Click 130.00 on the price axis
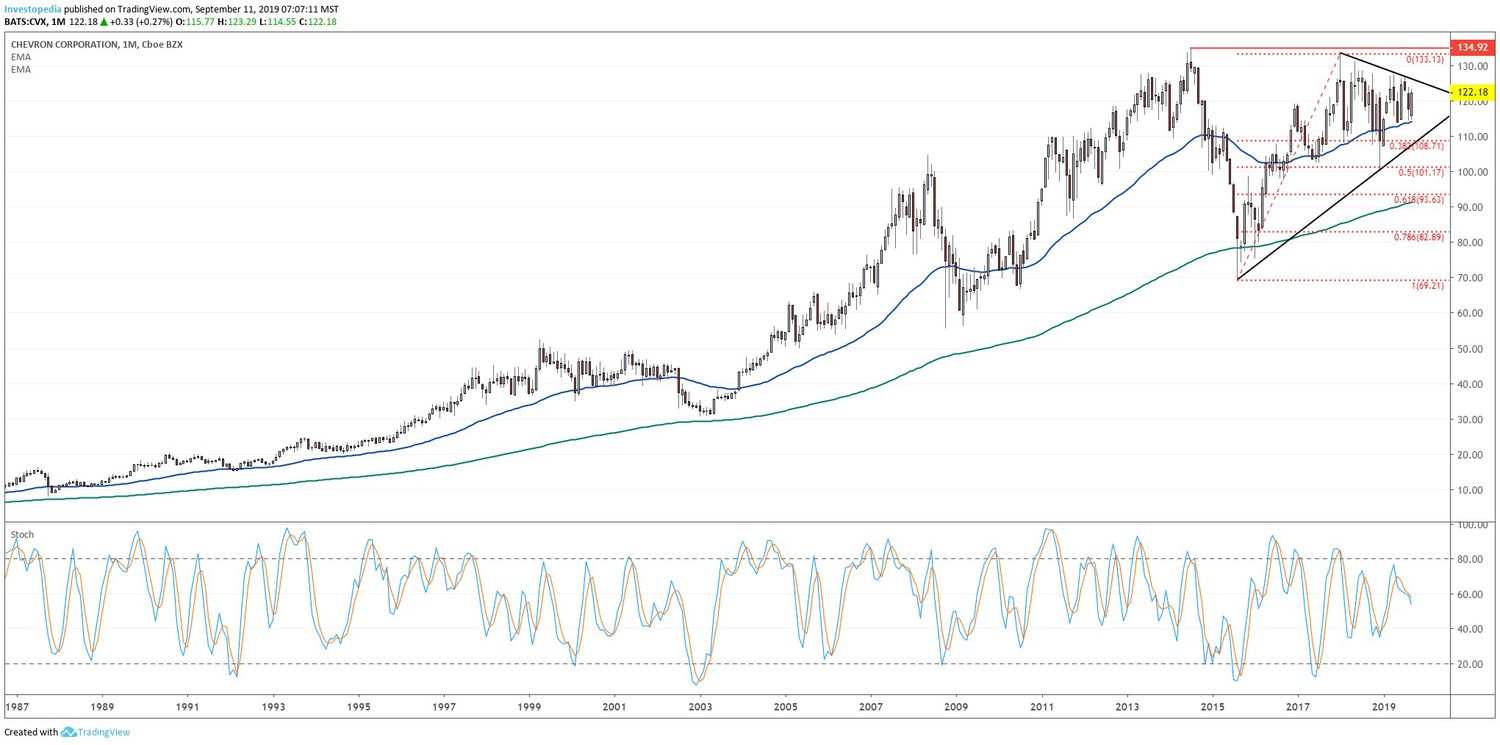The width and height of the screenshot is (1500, 745). pos(1471,66)
